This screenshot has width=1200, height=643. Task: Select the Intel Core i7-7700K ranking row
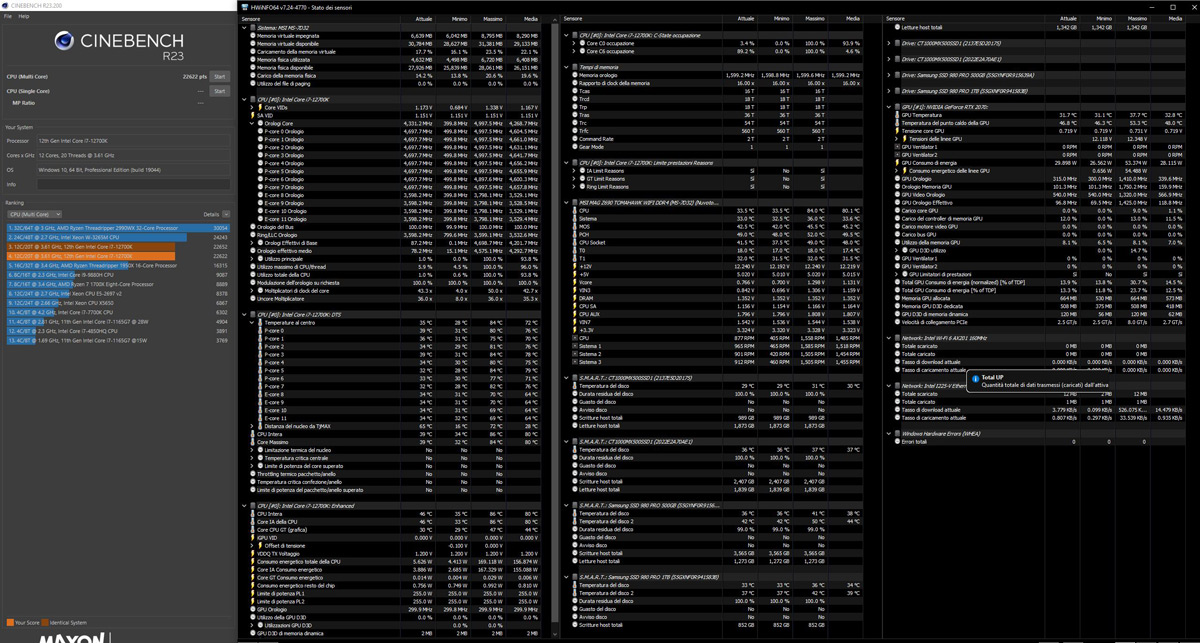118,312
